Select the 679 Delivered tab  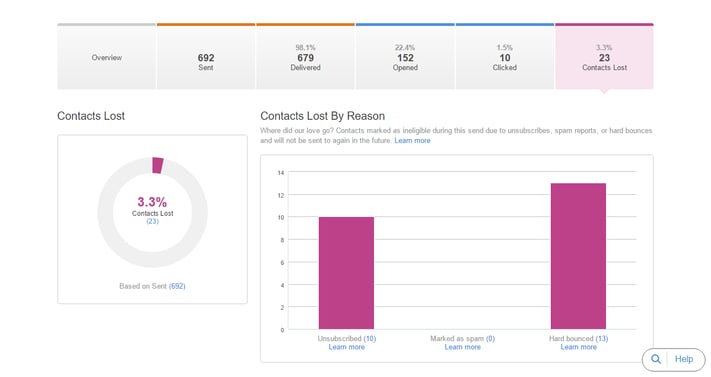(306, 57)
